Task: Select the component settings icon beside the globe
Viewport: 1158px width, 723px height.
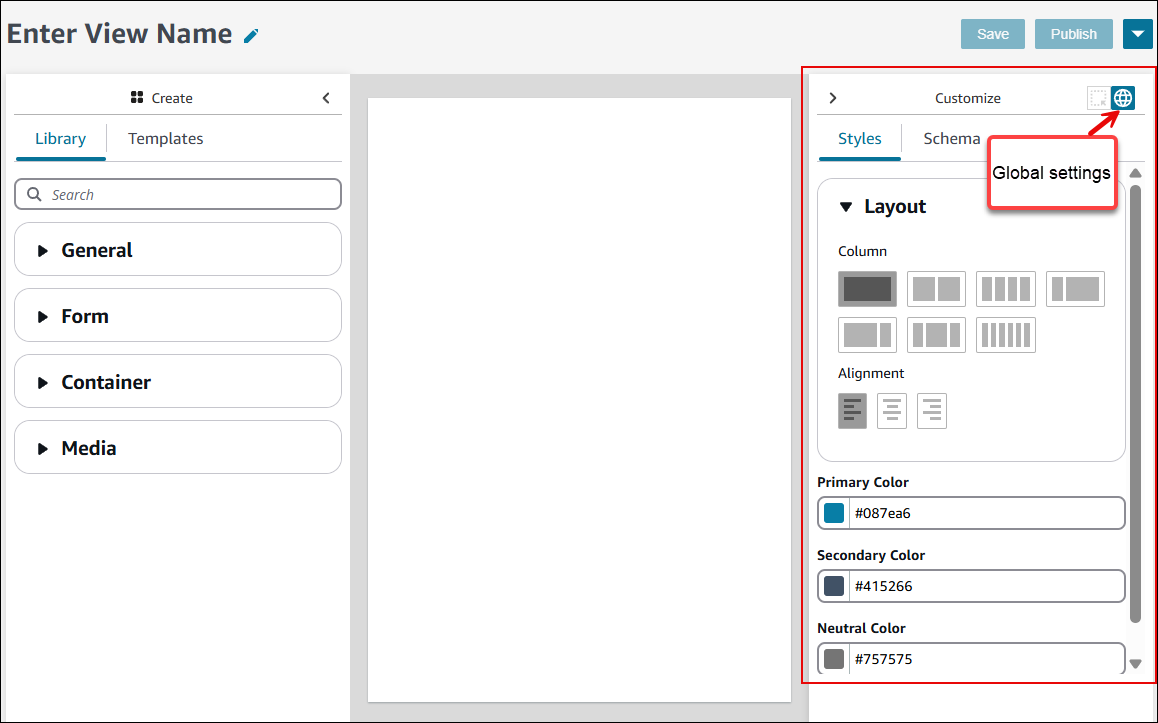Action: (1098, 97)
